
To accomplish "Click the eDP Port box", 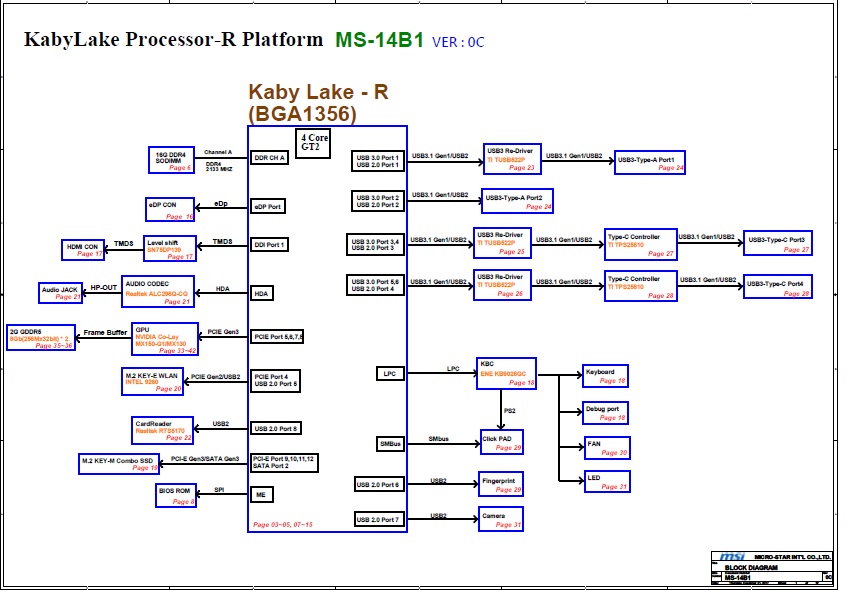I will click(x=268, y=207).
